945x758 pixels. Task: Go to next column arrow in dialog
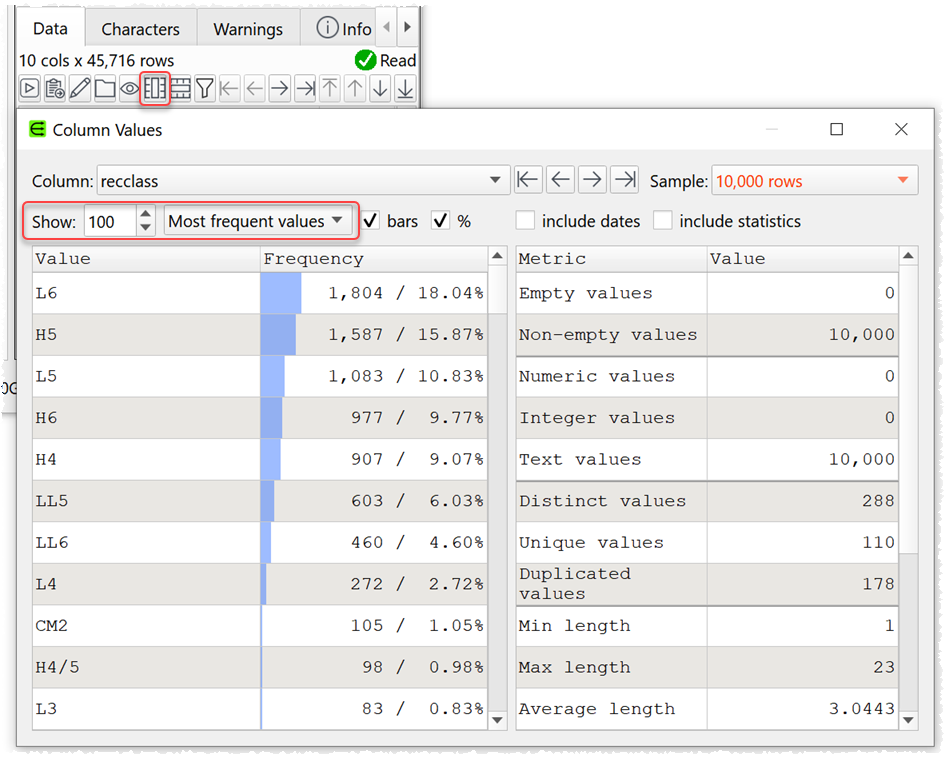pos(593,180)
